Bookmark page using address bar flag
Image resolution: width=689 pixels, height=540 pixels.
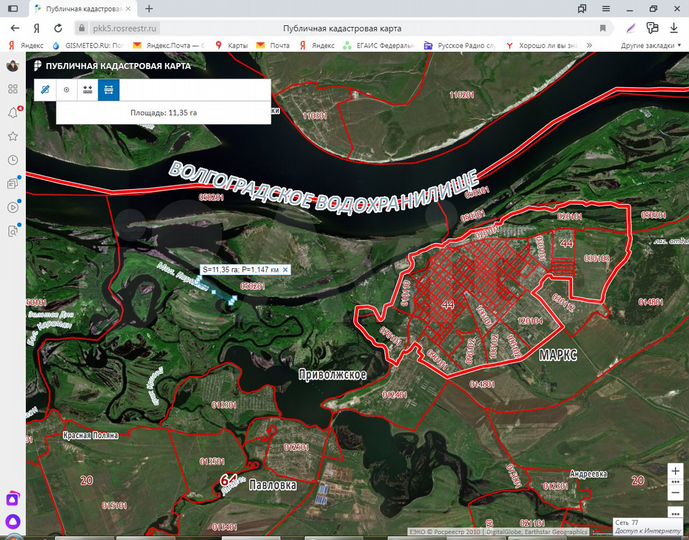coord(603,28)
